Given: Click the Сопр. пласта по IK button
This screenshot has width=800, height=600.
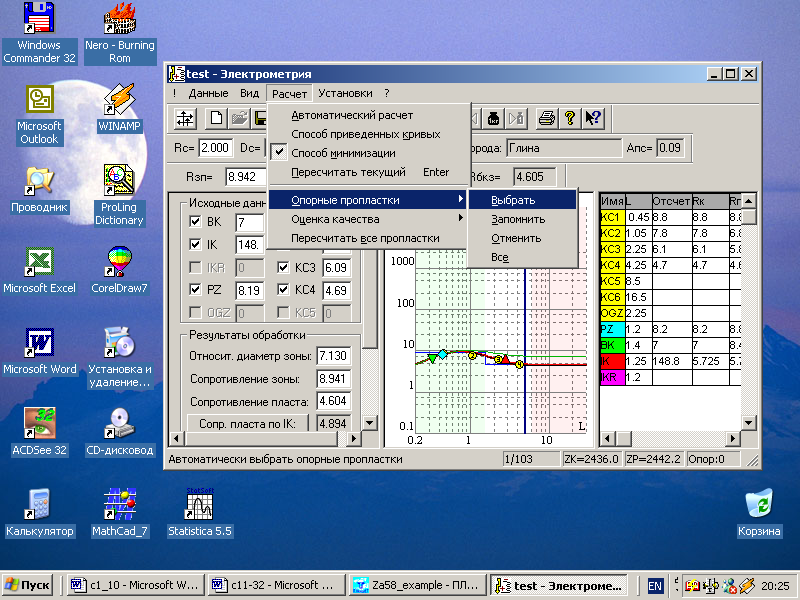Looking at the screenshot, I should tap(248, 423).
